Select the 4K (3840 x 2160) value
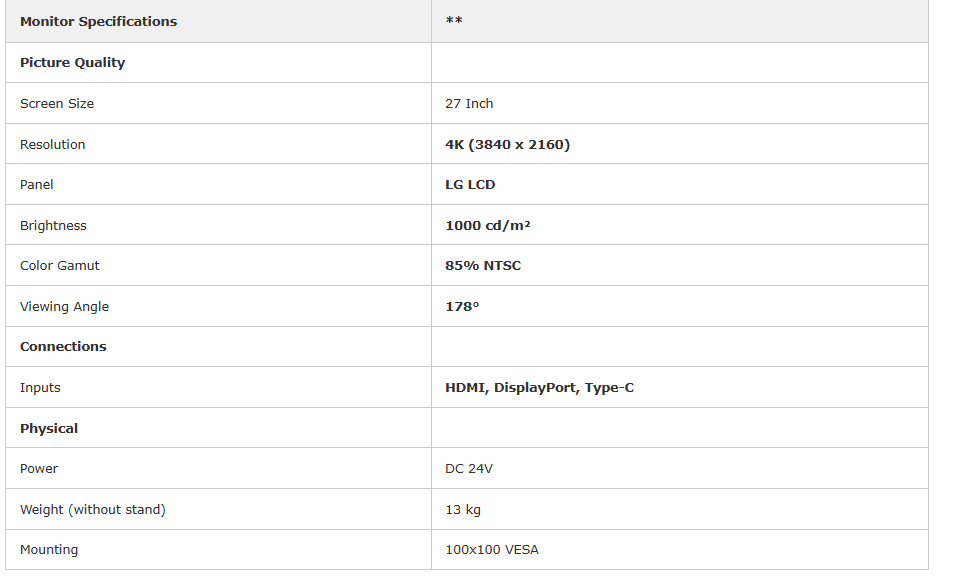 click(x=507, y=144)
